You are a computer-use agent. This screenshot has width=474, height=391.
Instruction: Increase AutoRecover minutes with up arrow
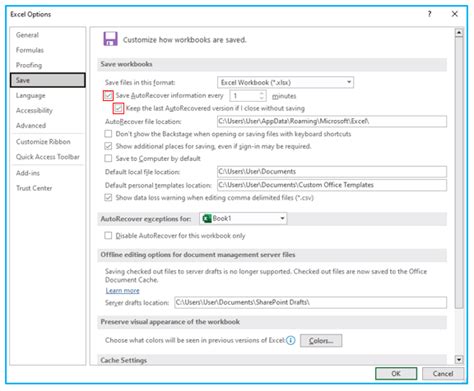tap(262, 93)
